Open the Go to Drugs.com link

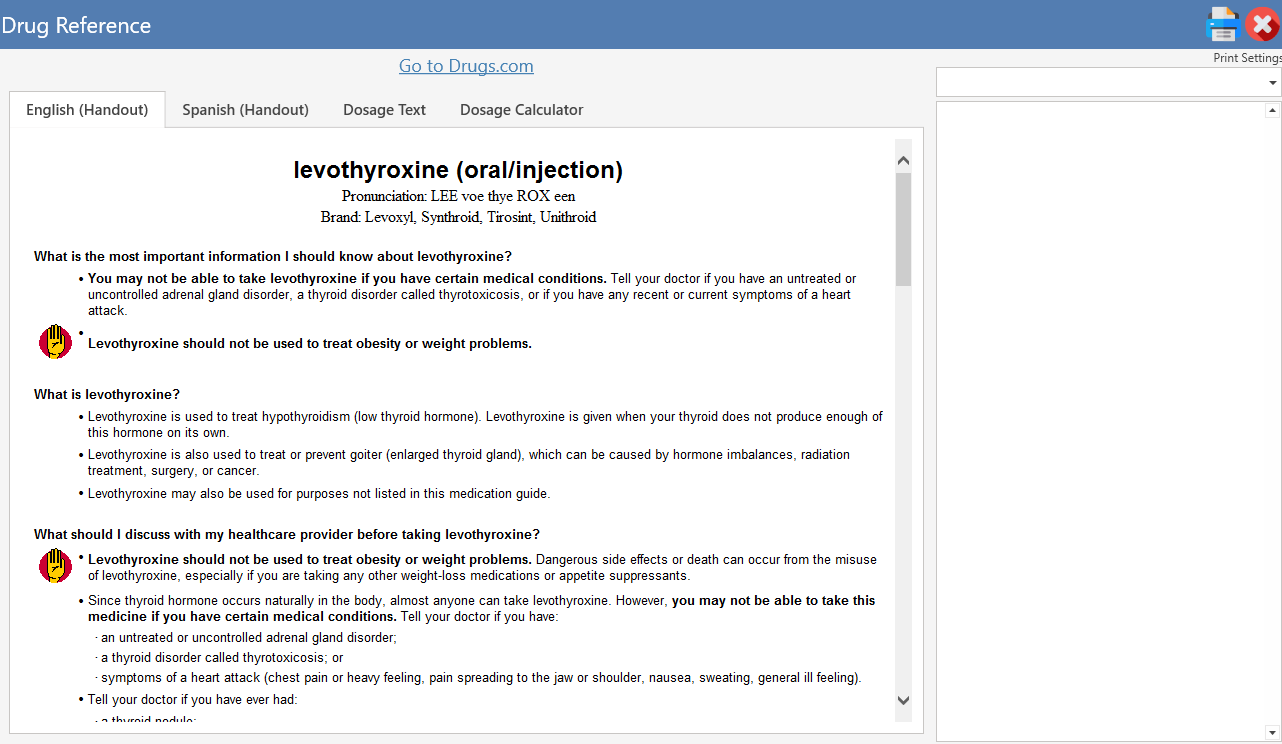click(x=466, y=66)
